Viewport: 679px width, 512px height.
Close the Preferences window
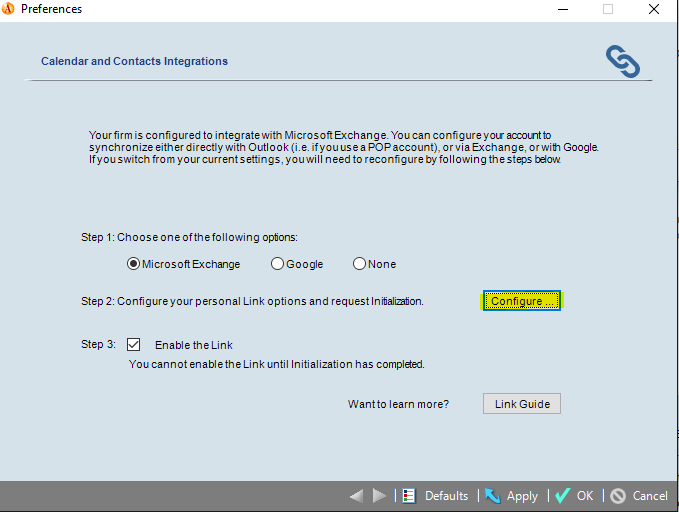(654, 9)
